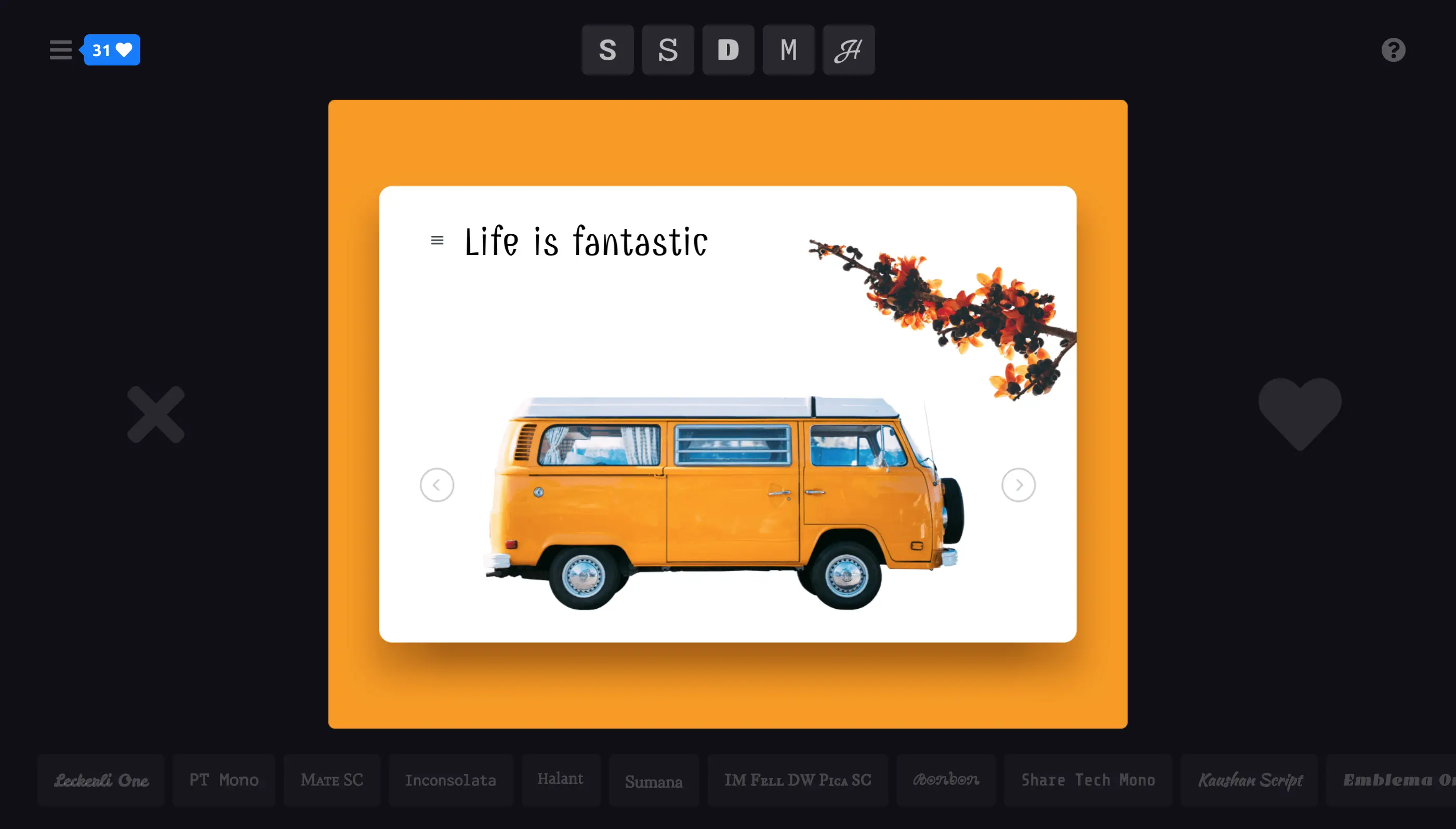The image size is (1456, 829).
Task: Click the small menu icon beside the headline
Action: tap(436, 240)
